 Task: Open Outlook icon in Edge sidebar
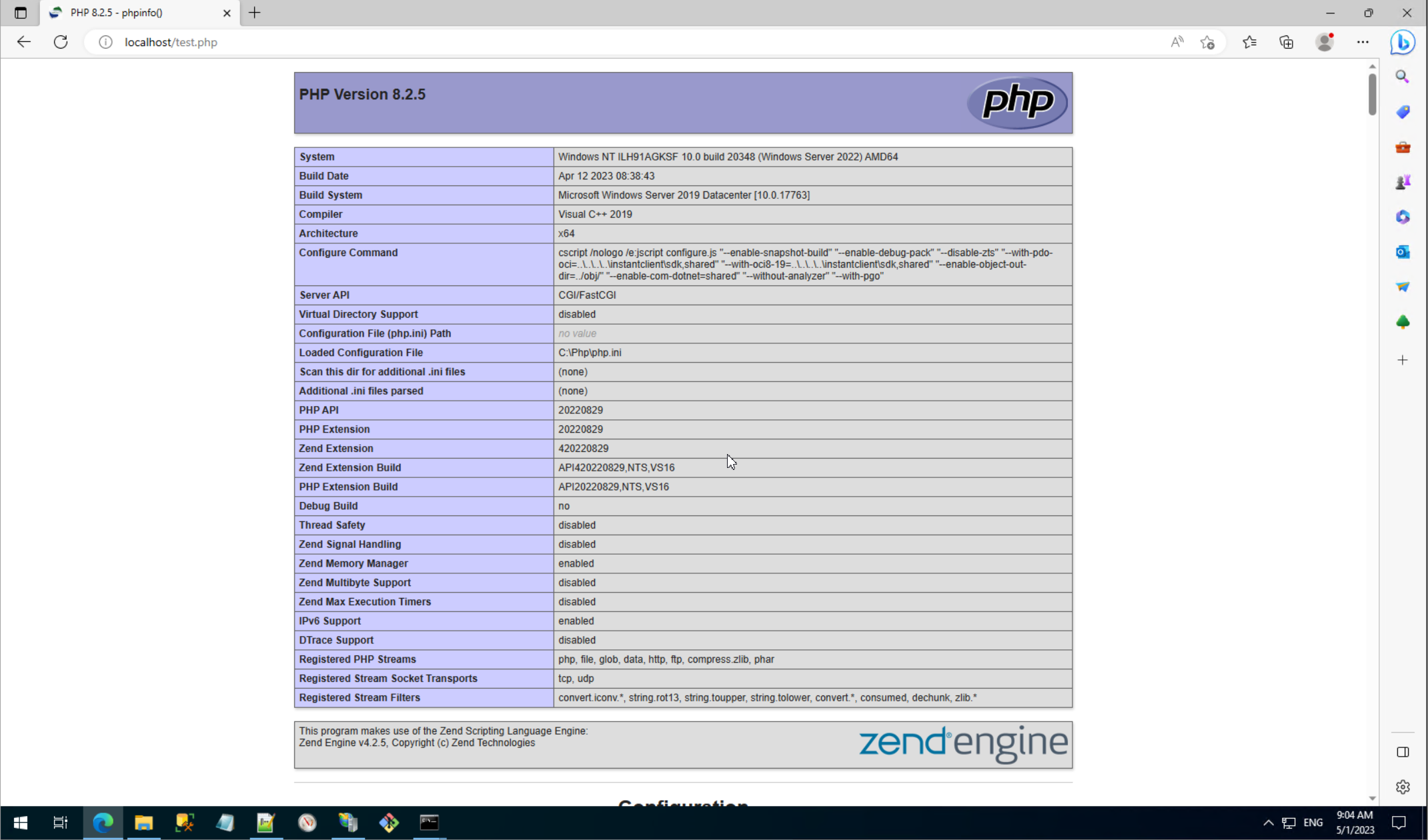pyautogui.click(x=1403, y=252)
